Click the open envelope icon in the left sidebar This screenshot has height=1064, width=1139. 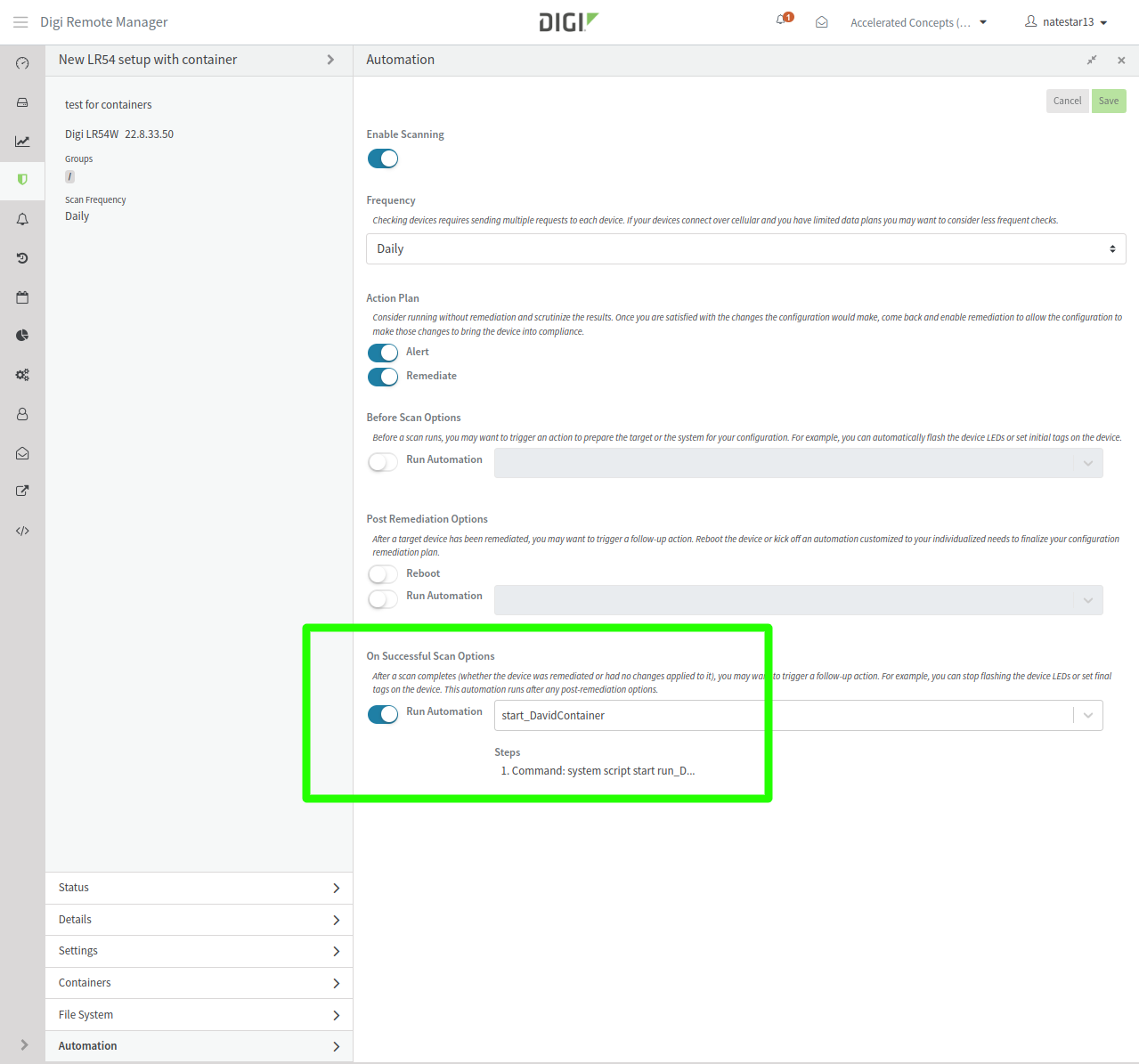point(22,453)
